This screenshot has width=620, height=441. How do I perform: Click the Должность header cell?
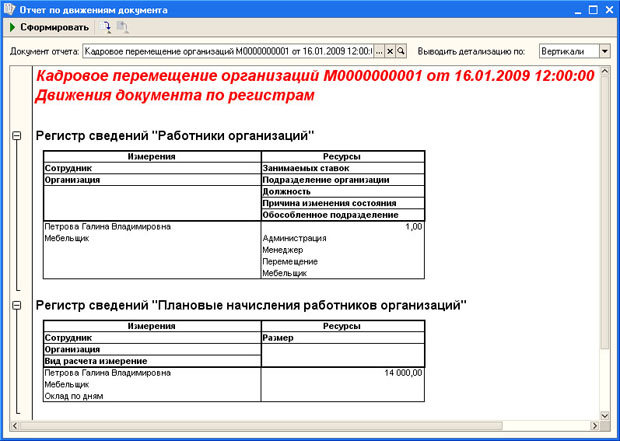(343, 191)
